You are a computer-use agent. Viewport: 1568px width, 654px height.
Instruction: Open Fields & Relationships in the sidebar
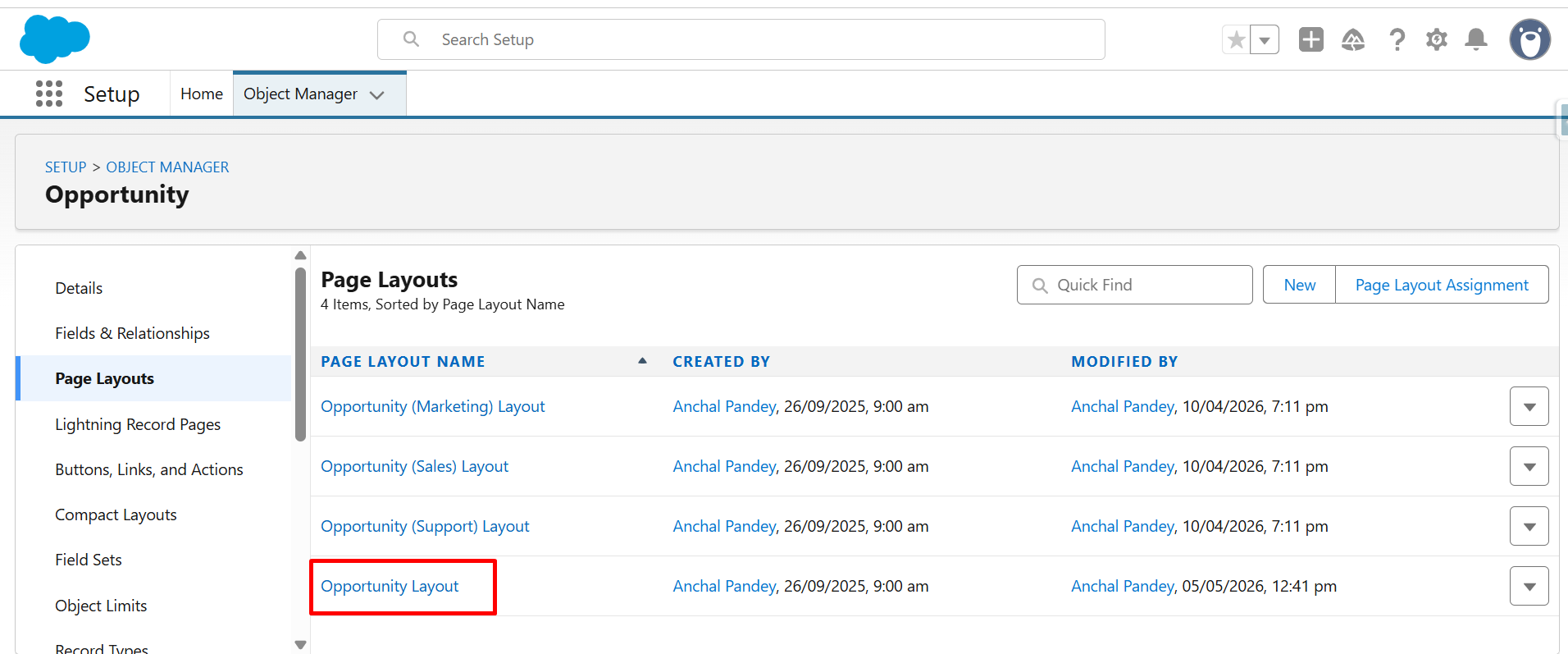point(132,333)
